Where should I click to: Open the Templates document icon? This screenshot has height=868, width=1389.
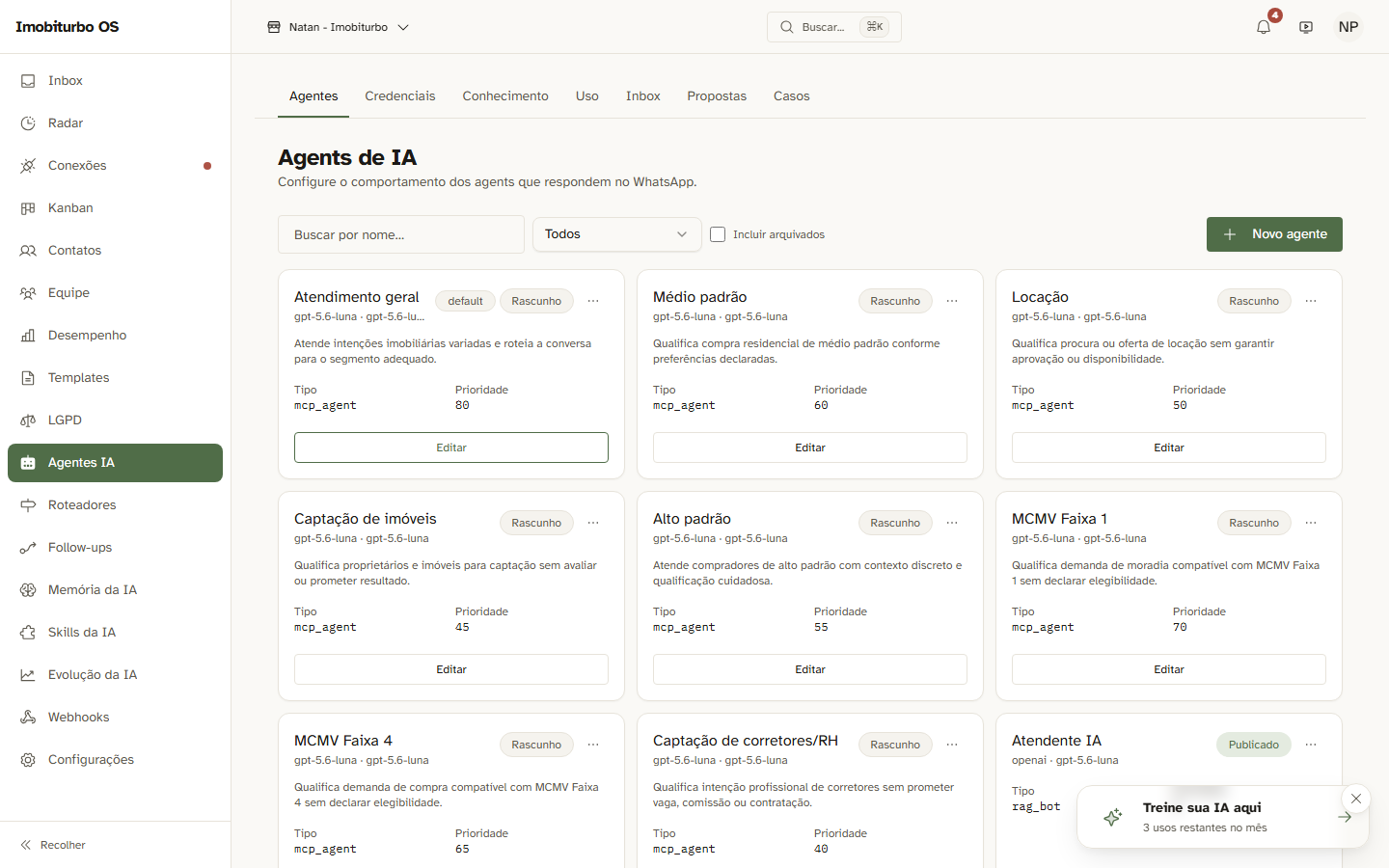[28, 378]
